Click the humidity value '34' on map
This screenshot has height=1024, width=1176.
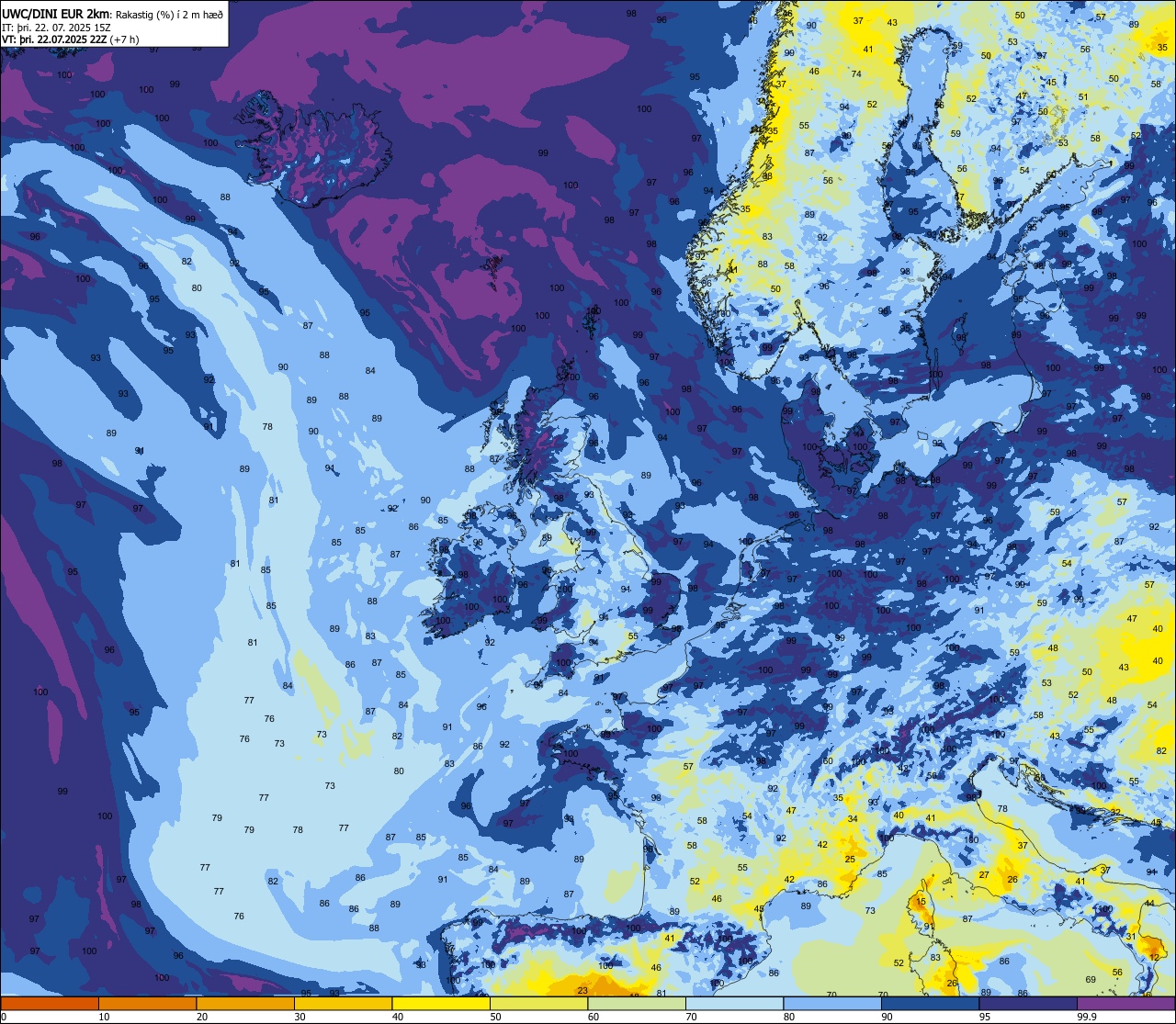[x=853, y=819]
